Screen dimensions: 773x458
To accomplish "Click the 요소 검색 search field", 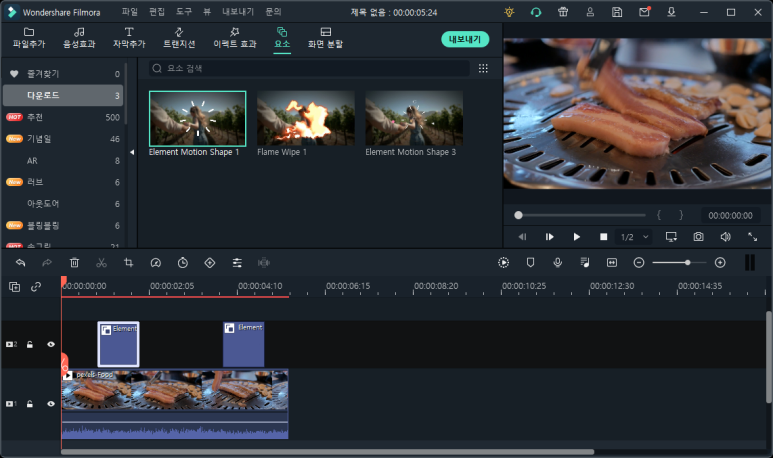I will coord(309,69).
